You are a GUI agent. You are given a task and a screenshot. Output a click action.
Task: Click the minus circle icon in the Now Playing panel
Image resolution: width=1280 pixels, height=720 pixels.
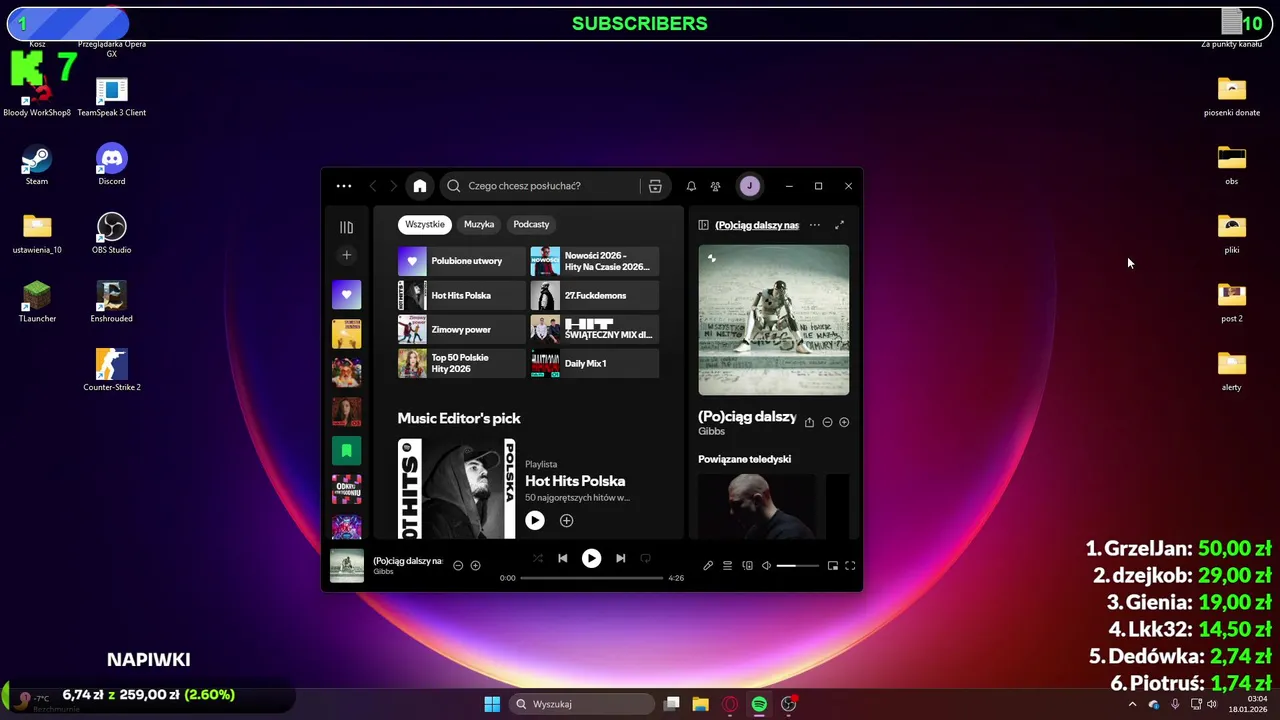[827, 422]
